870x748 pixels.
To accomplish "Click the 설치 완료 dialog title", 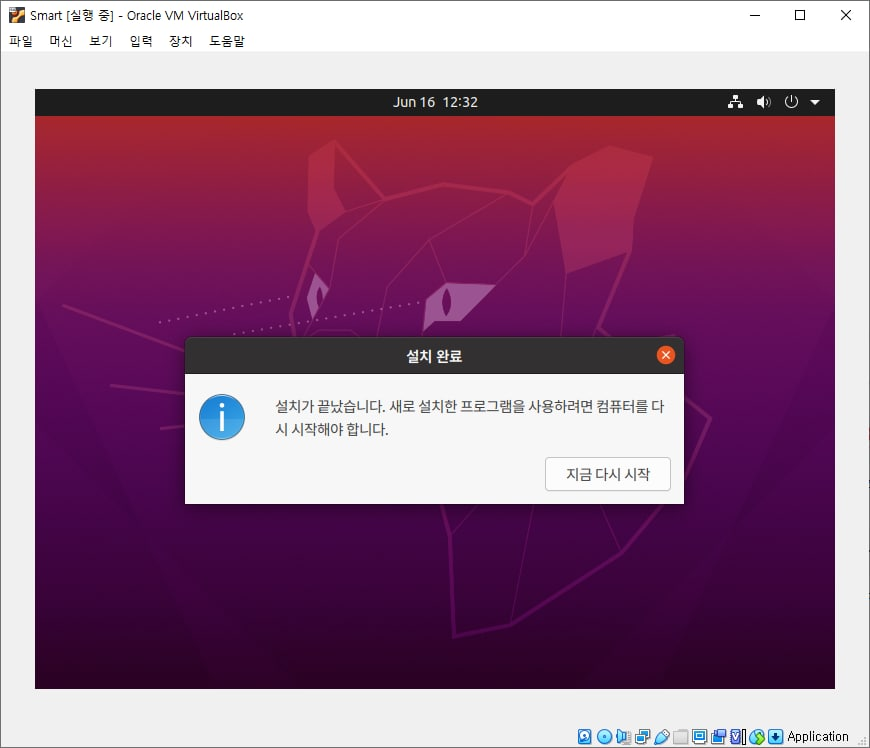I will pyautogui.click(x=434, y=356).
